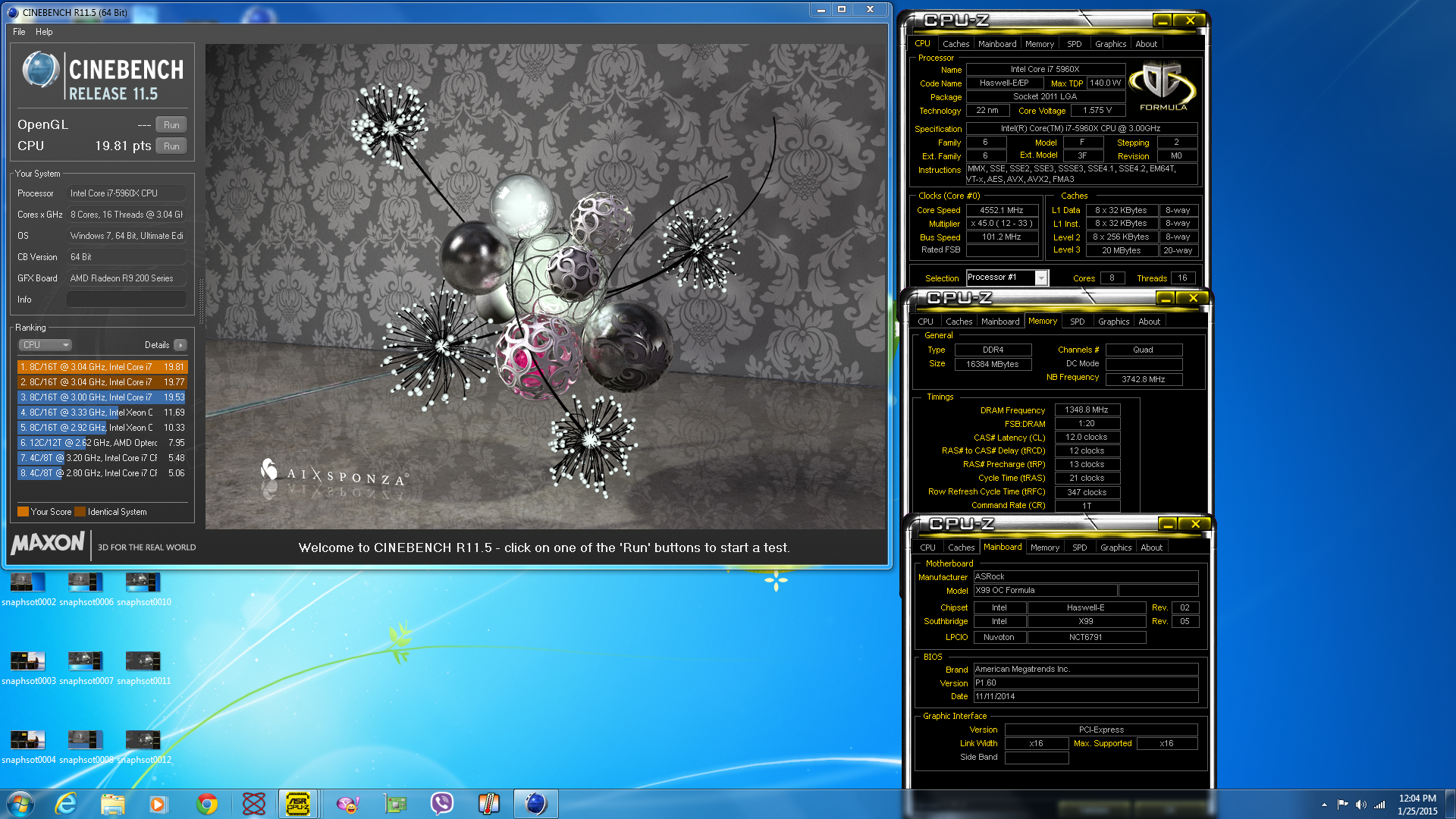Switch to Caches tab in CPU-Z processor window

[x=955, y=44]
